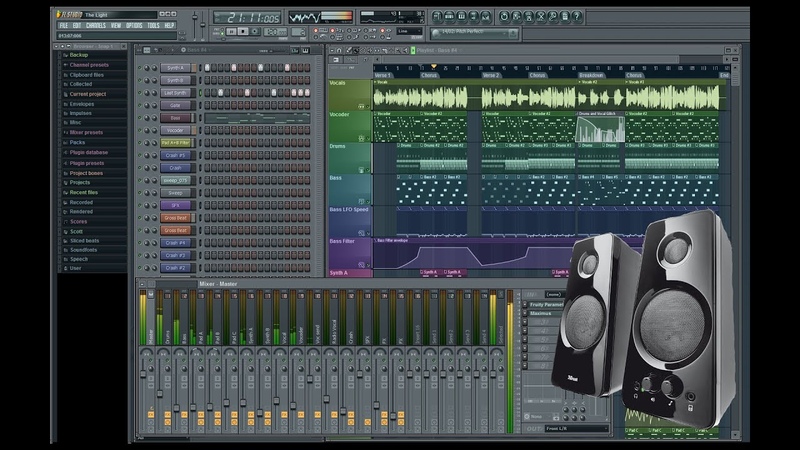Open the Browser view shortcut icon
800x450 pixels.
tap(474, 17)
